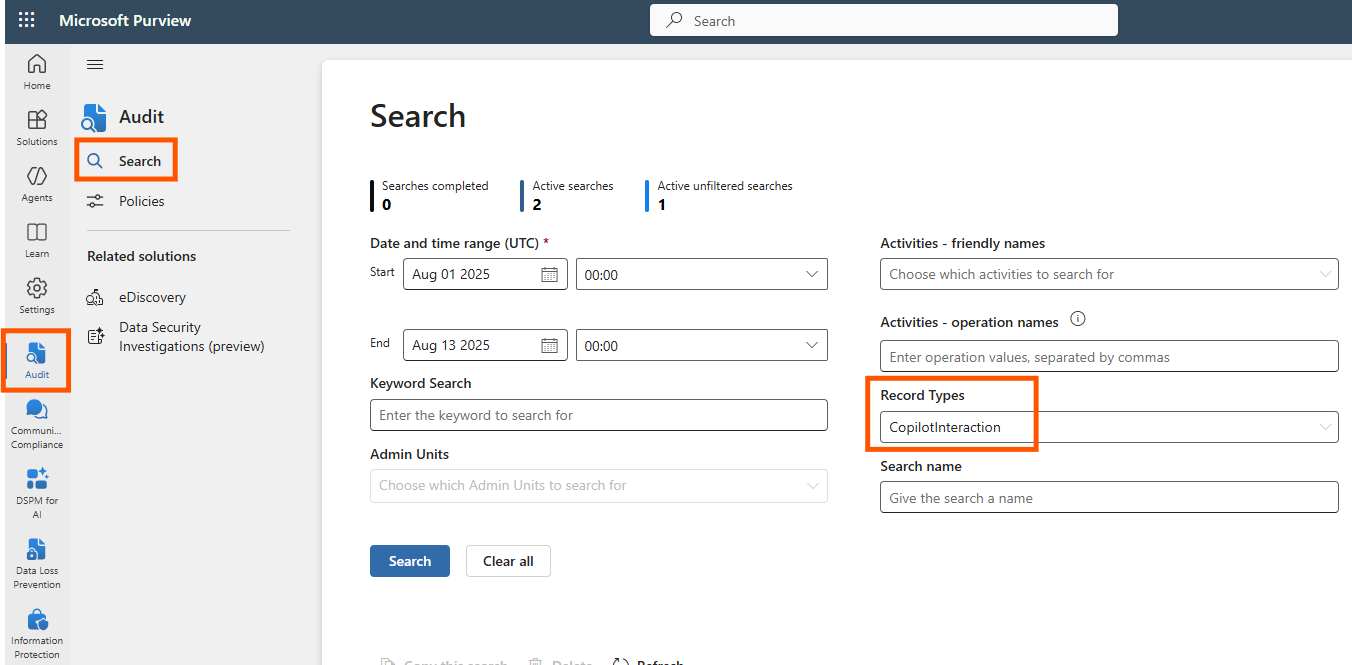Click the magnifier icon in top search bar
The height and width of the screenshot is (665, 1352).
pyautogui.click(x=676, y=20)
